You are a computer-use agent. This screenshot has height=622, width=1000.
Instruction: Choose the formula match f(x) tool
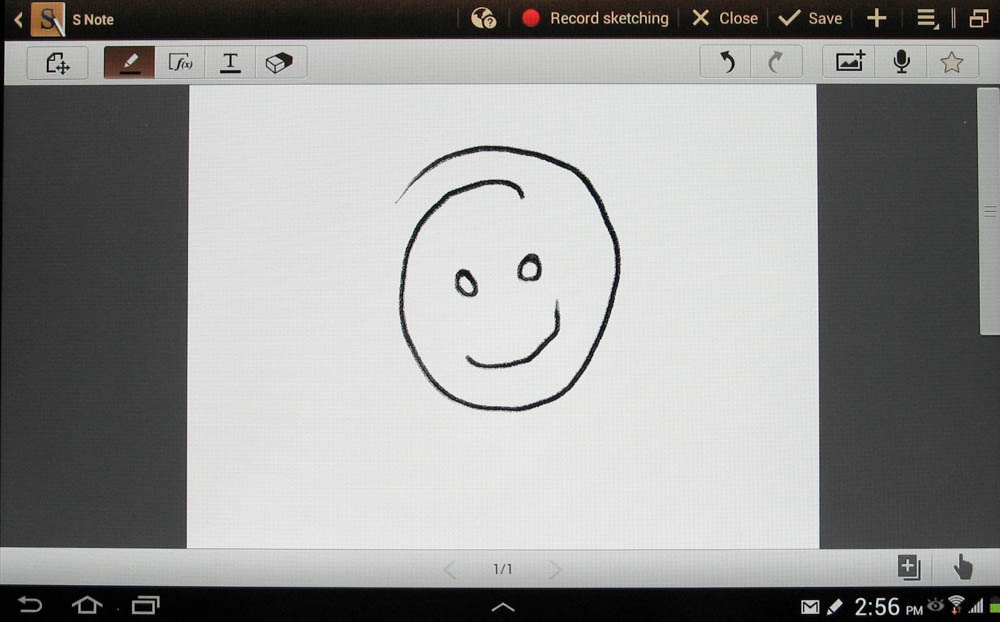(180, 62)
